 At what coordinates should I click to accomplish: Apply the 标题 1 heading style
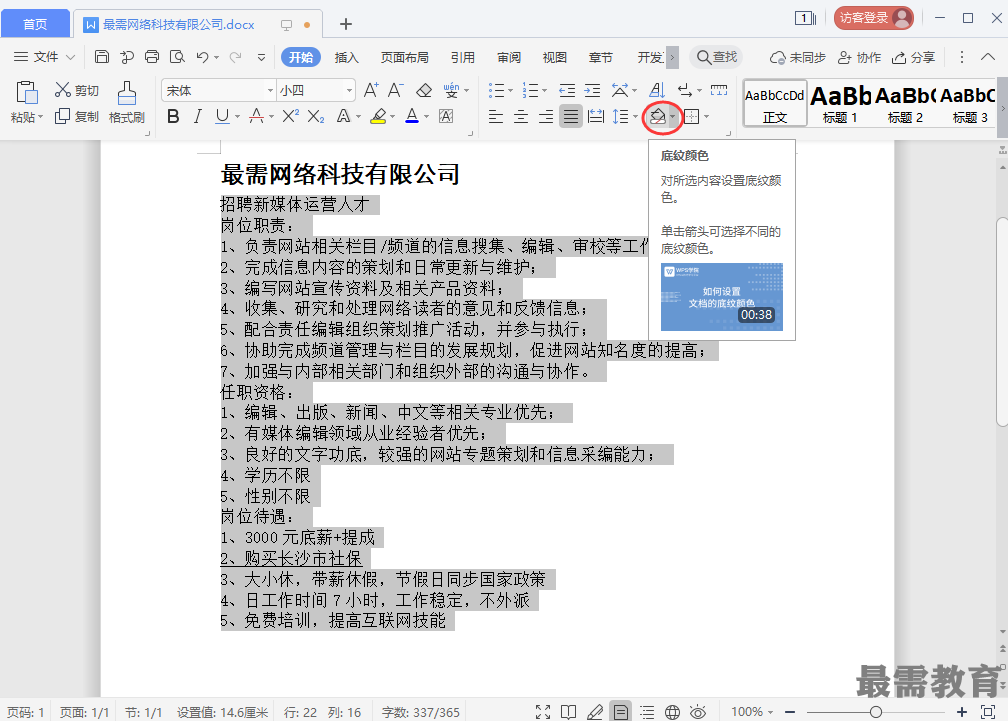(x=840, y=102)
